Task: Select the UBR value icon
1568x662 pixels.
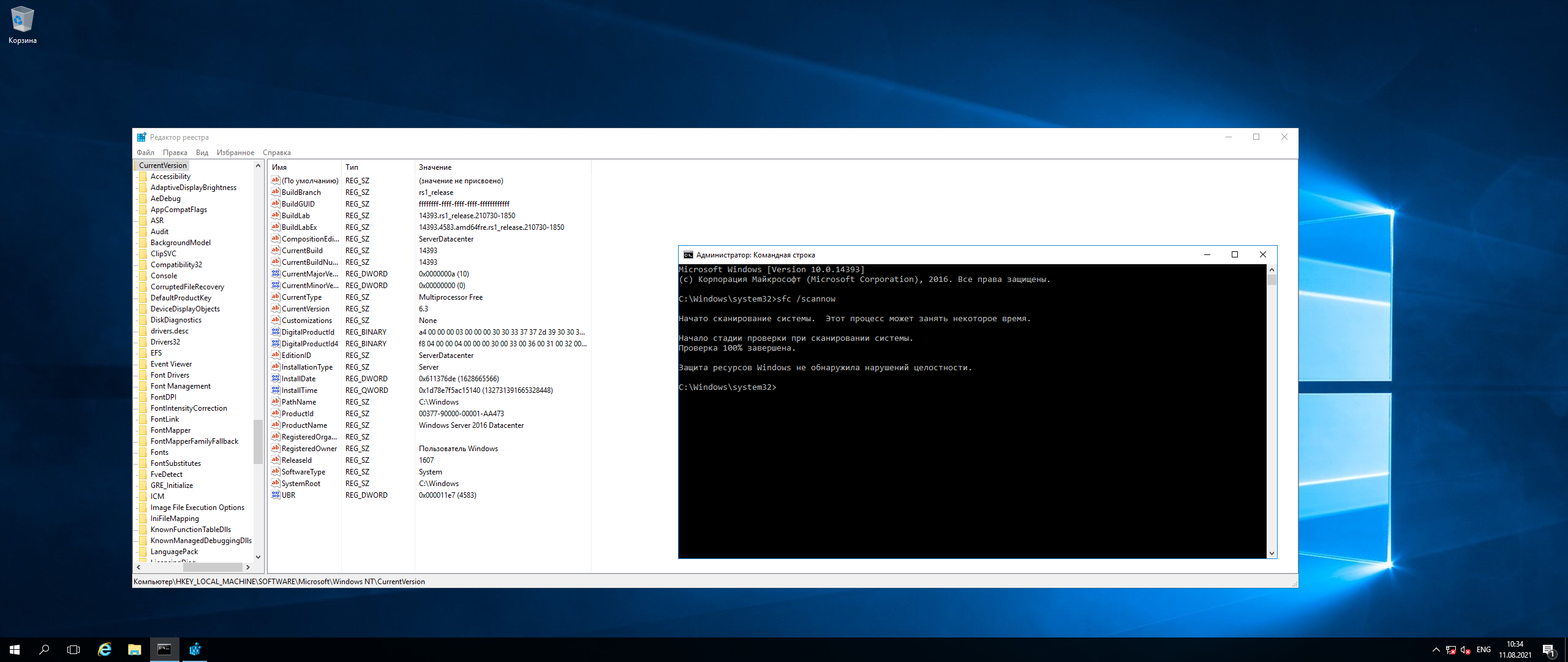Action: pyautogui.click(x=276, y=495)
